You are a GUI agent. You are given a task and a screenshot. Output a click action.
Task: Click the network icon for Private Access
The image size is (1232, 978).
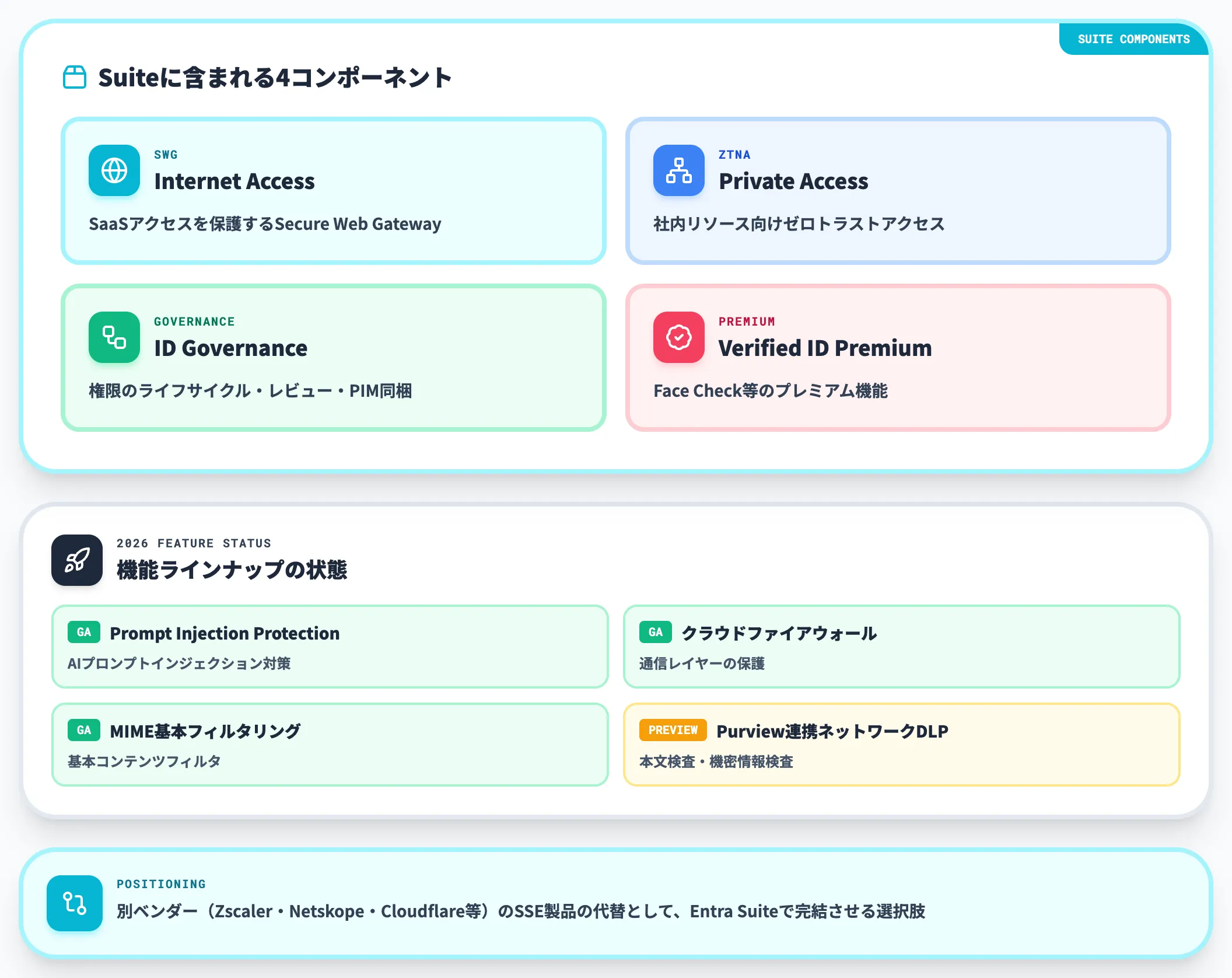point(679,170)
